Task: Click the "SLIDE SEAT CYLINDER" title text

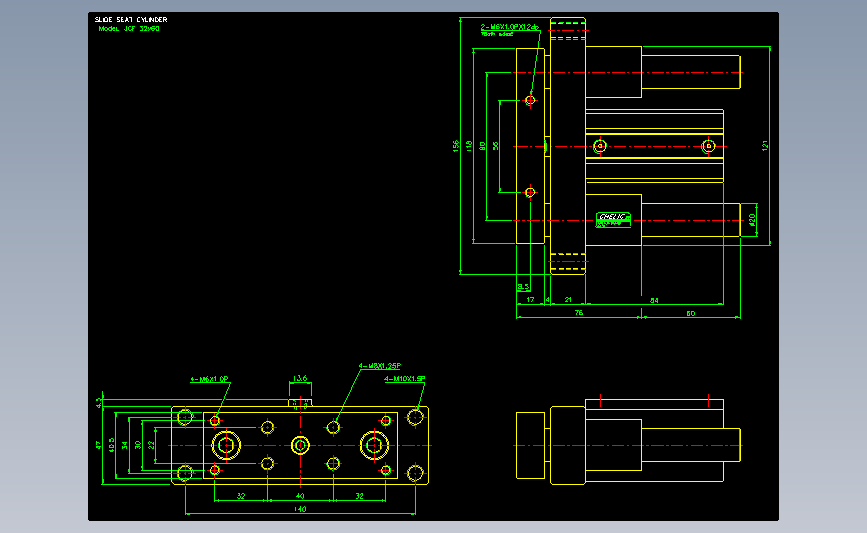Action: (x=131, y=19)
